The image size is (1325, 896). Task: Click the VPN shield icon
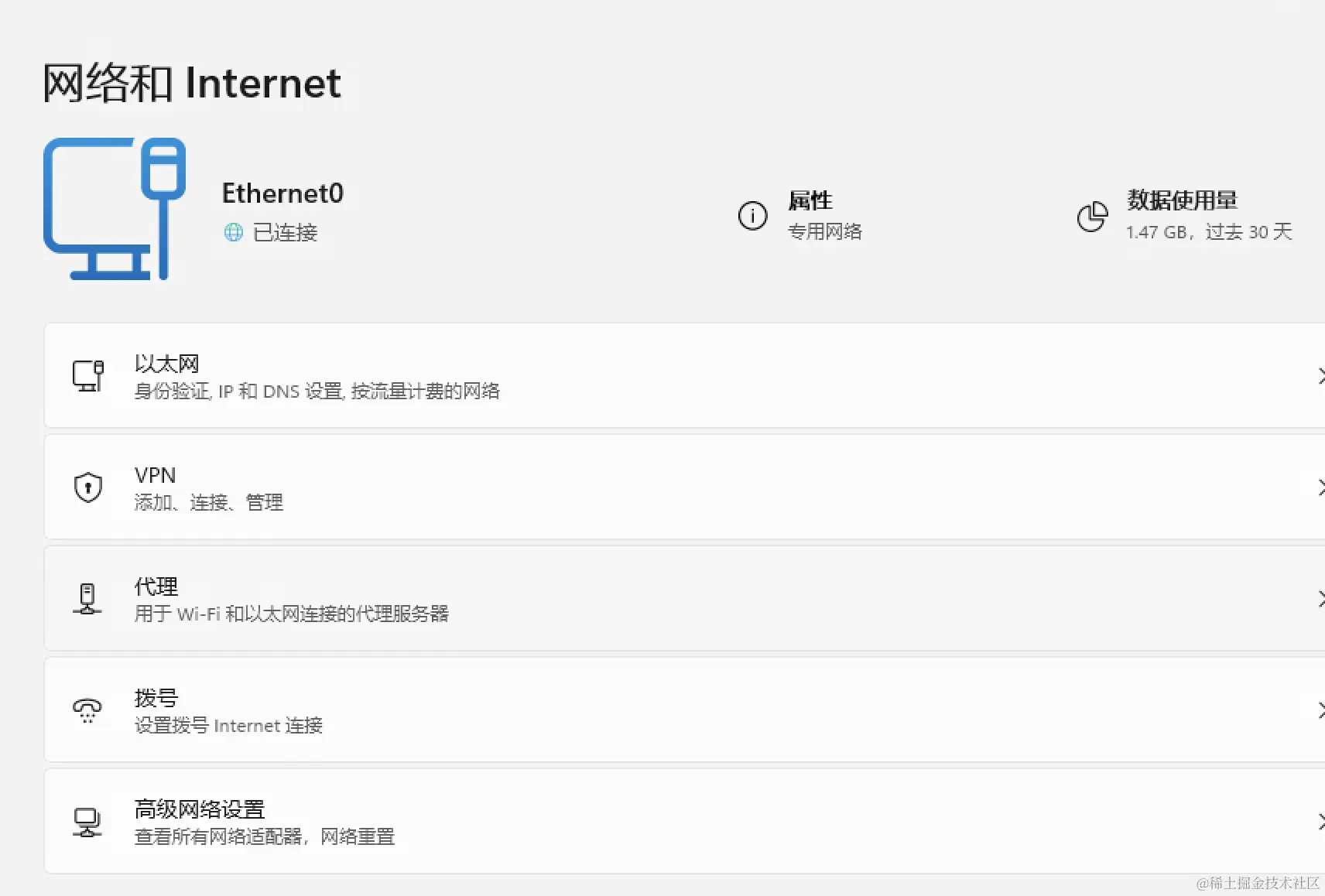[88, 487]
